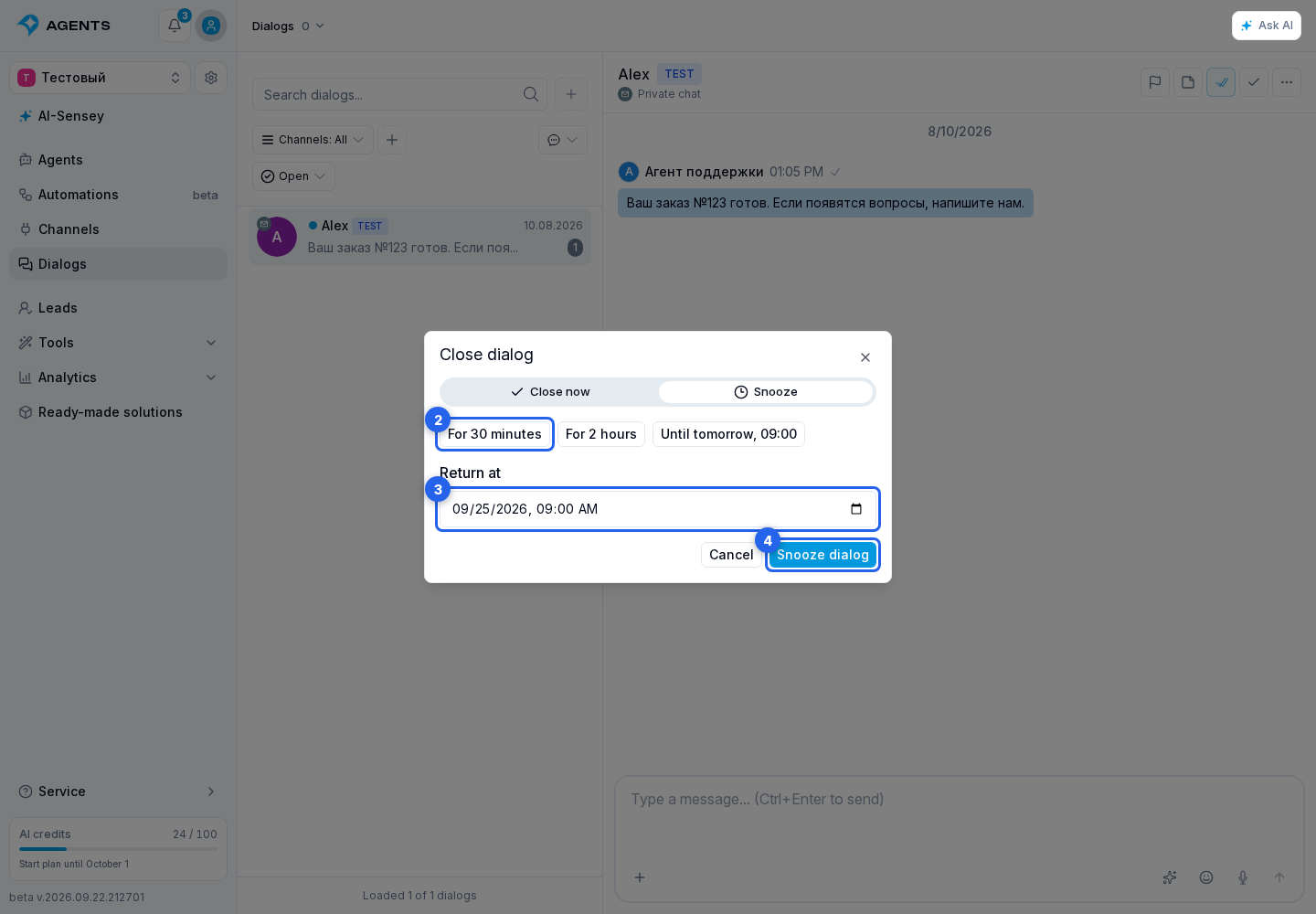Image resolution: width=1316 pixels, height=914 pixels.
Task: Select the Snooze option
Action: pyautogui.click(x=766, y=392)
